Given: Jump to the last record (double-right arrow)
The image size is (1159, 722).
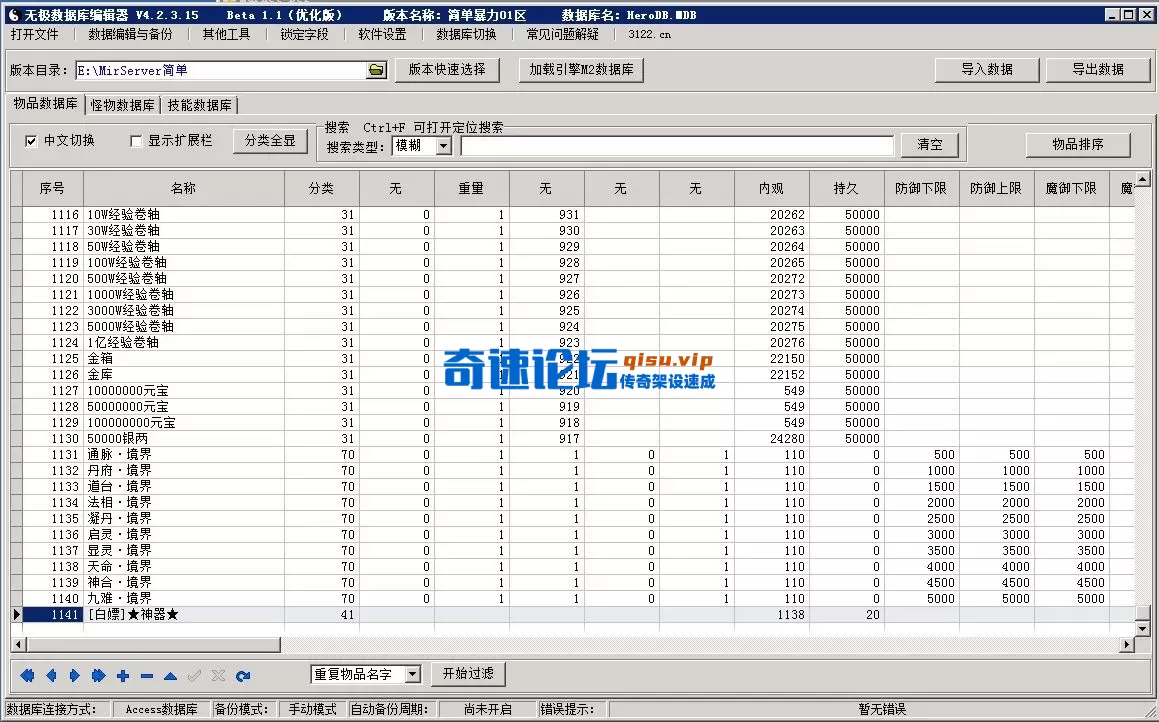Looking at the screenshot, I should [x=98, y=675].
